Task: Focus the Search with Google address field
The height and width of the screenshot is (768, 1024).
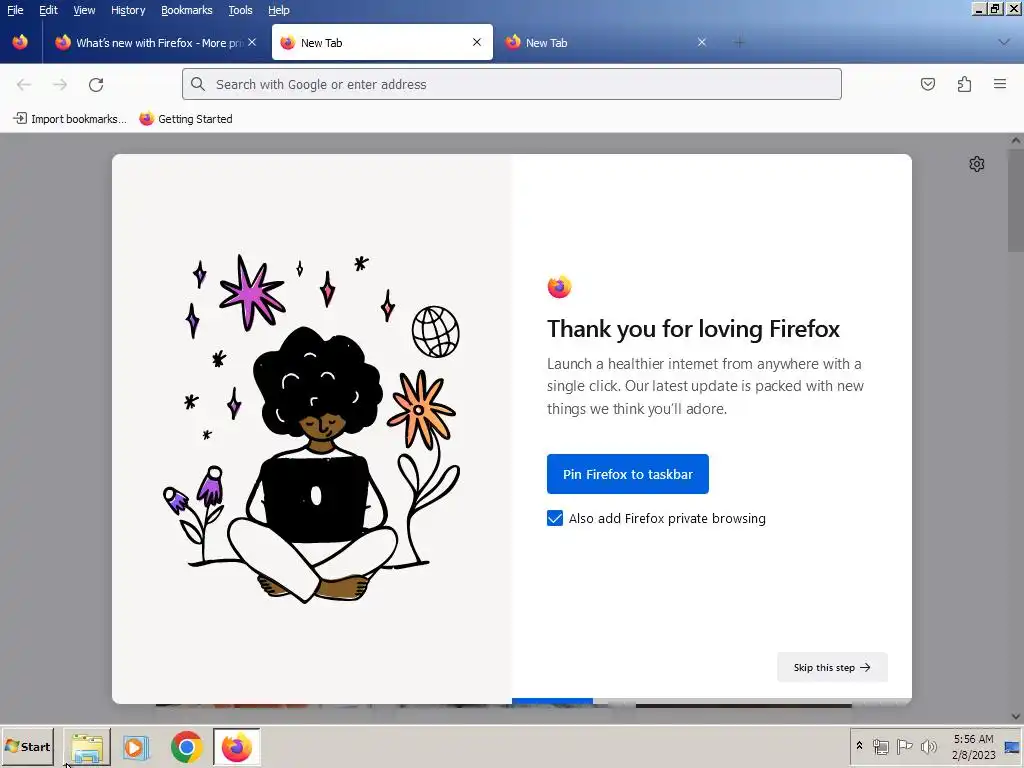Action: point(511,84)
